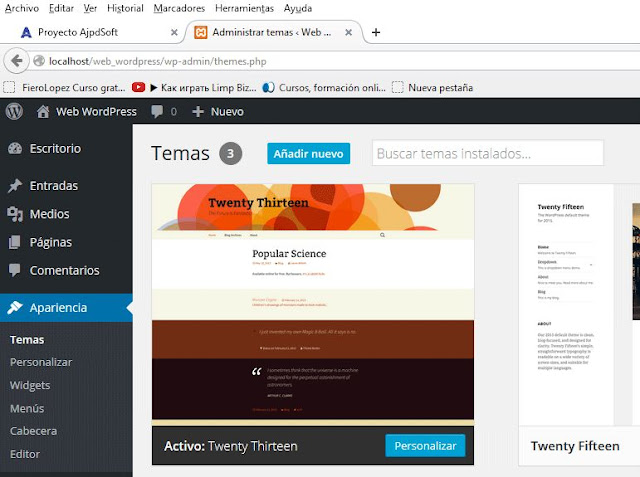Viewport: 640px width, 477px height.
Task: Click the theme count badge showing 3
Action: pos(231,153)
